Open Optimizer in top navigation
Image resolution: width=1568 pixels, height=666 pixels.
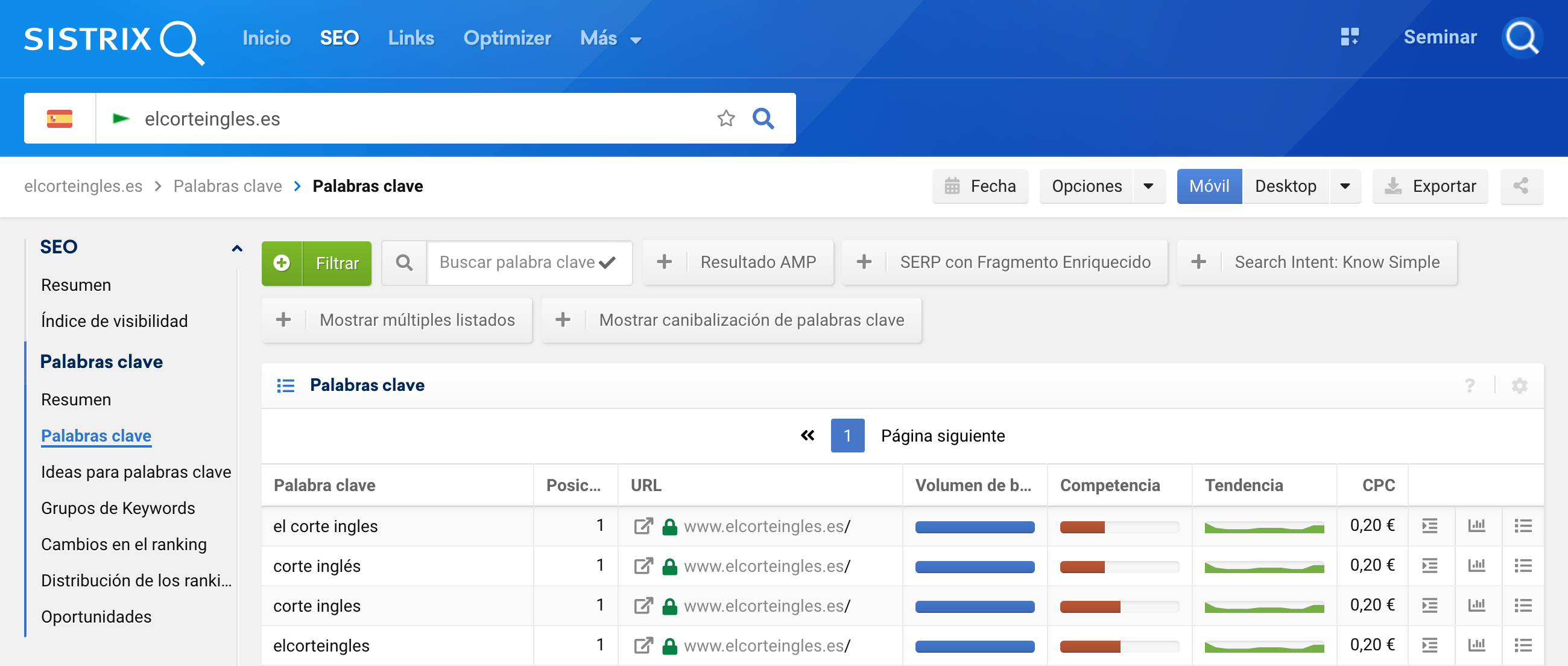pos(507,39)
